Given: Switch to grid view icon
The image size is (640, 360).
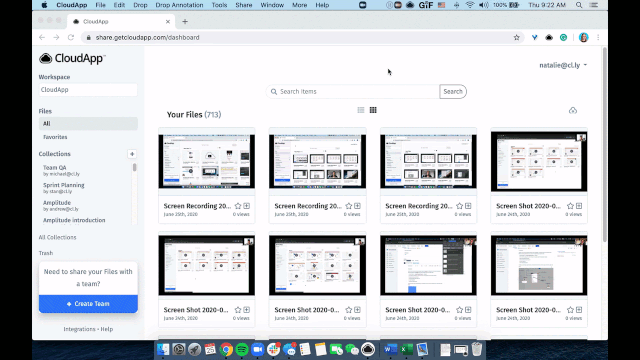Looking at the screenshot, I should point(373,110).
